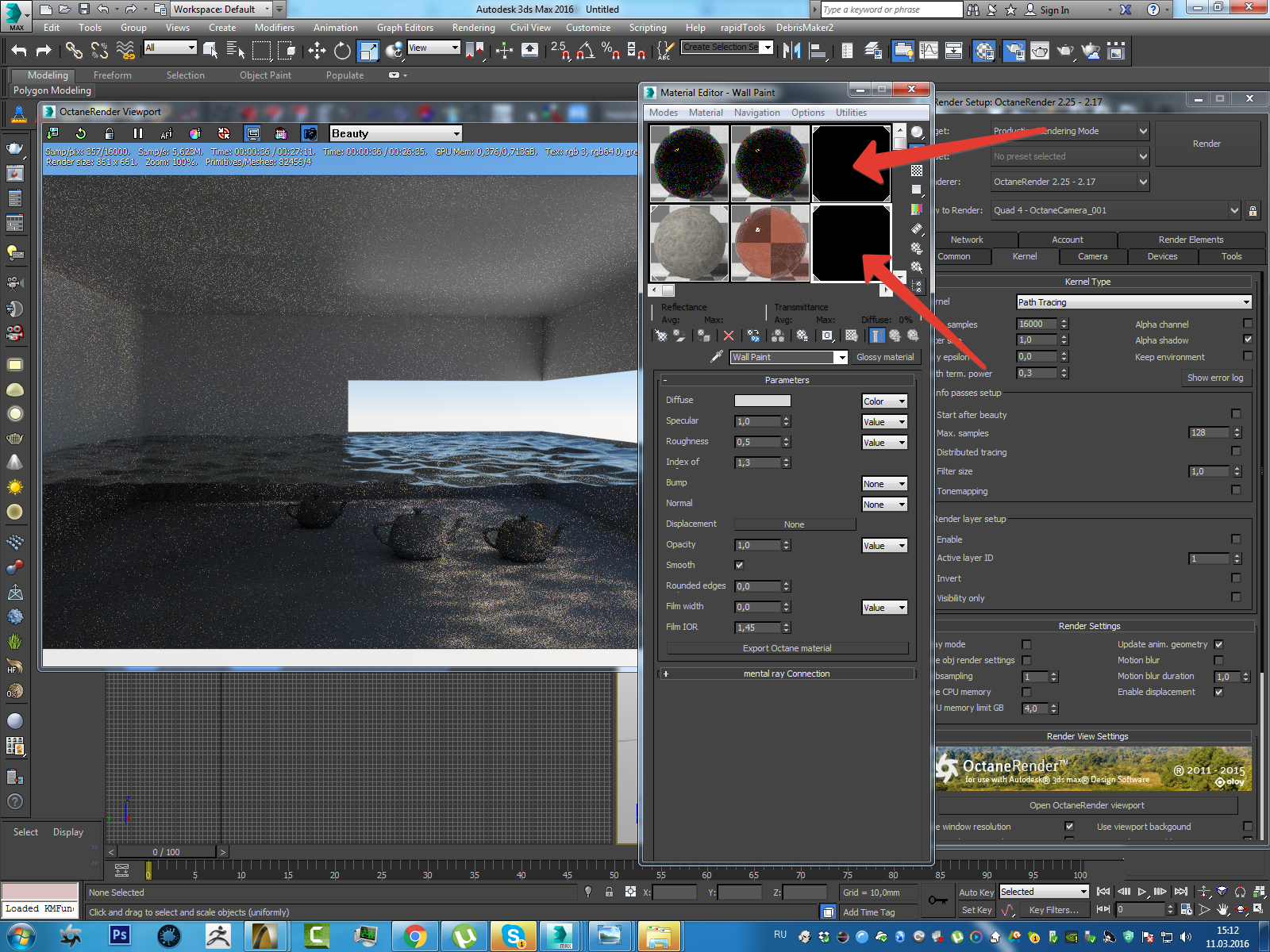Enable the Tonemapping checkbox
Screen dimensions: 1270x952
pyautogui.click(x=1236, y=489)
